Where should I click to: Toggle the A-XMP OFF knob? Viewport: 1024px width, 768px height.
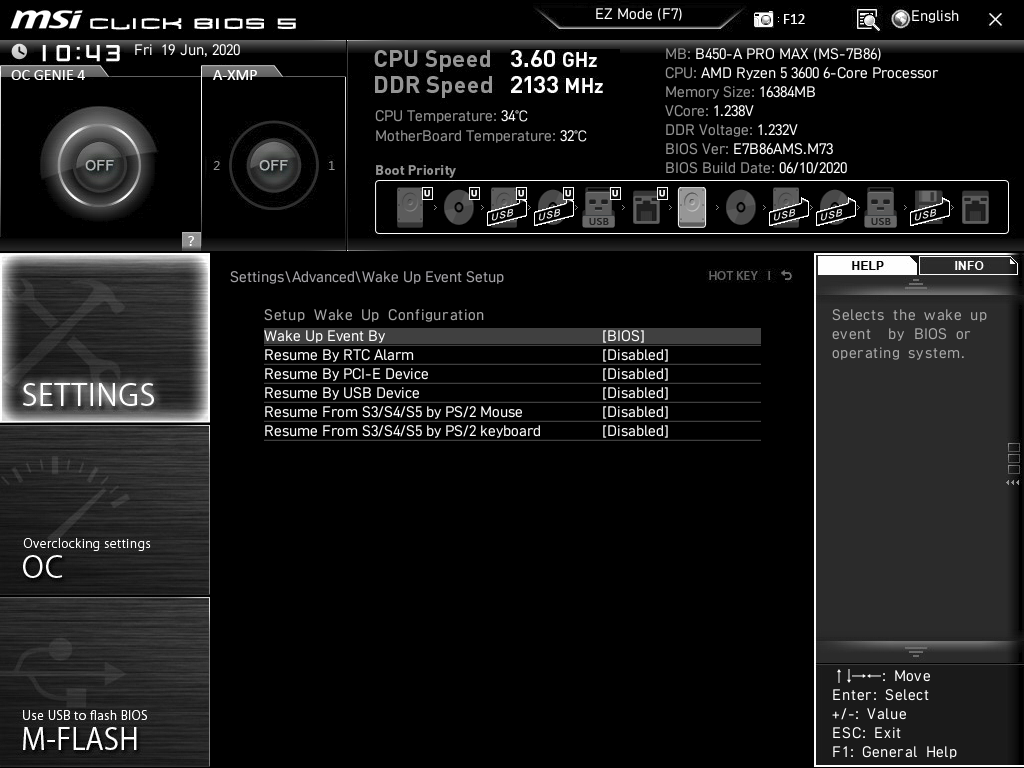pos(273,165)
